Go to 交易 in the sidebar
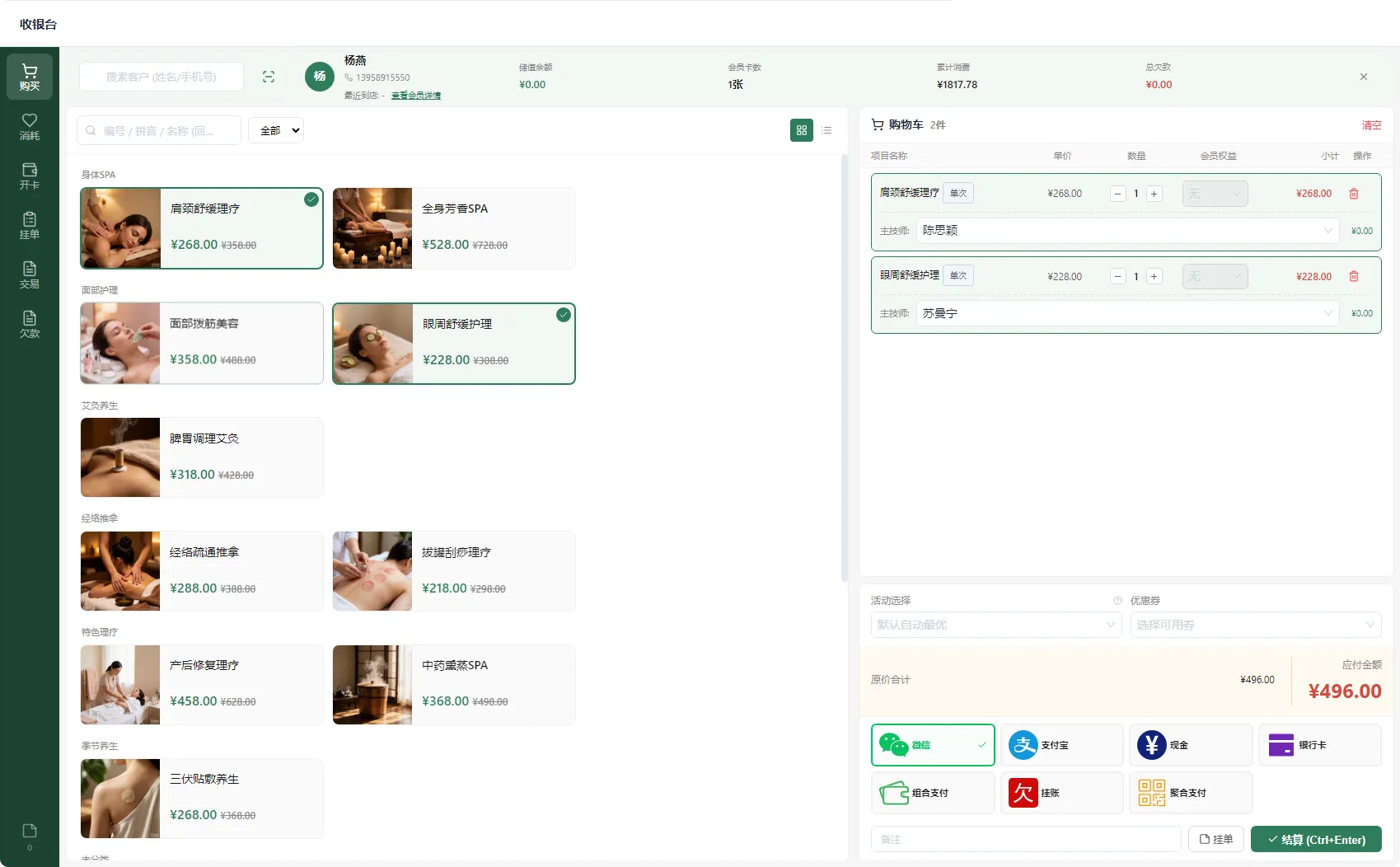Image resolution: width=1400 pixels, height=867 pixels. [30, 274]
